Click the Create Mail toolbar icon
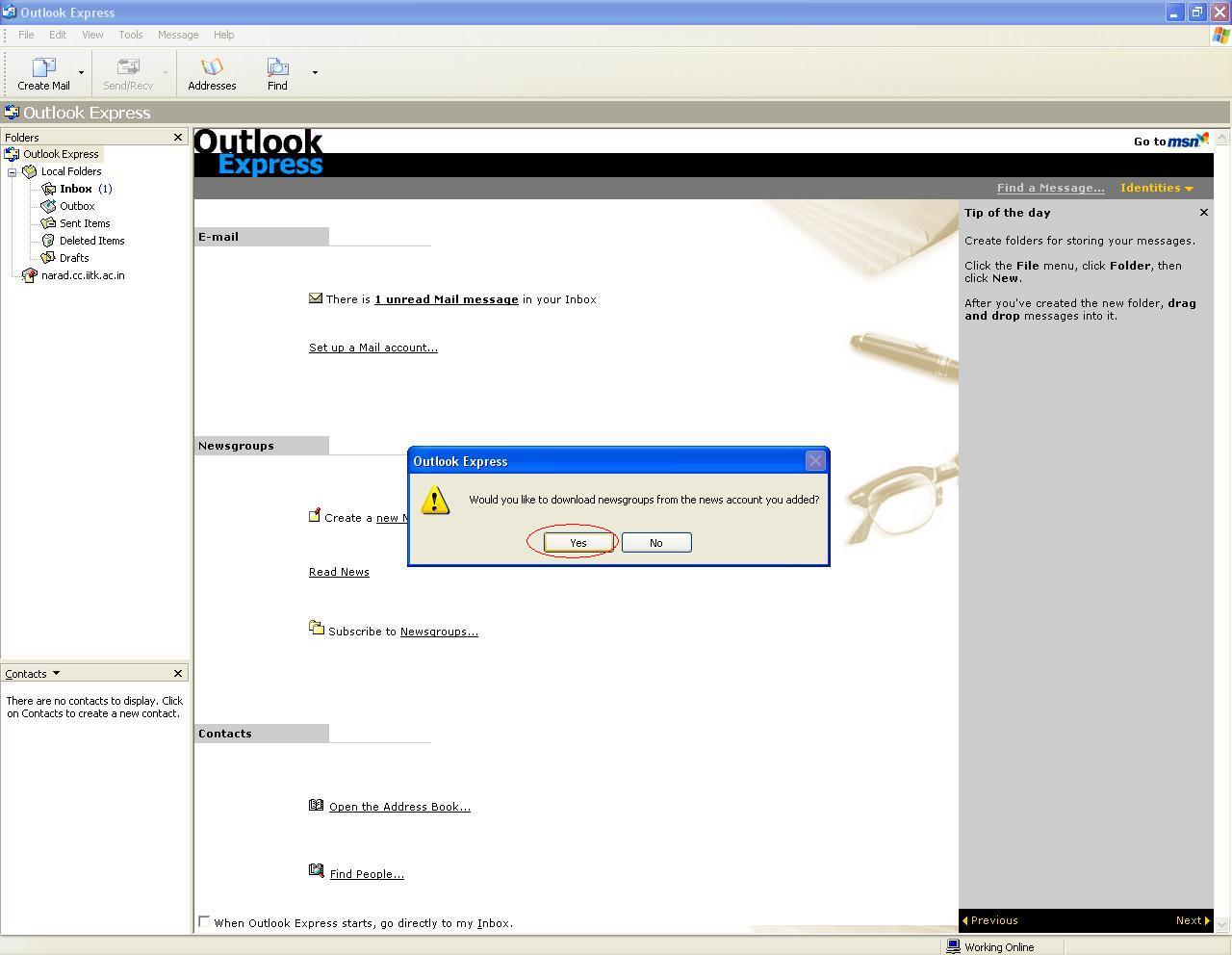The height and width of the screenshot is (955, 1232). point(43,67)
